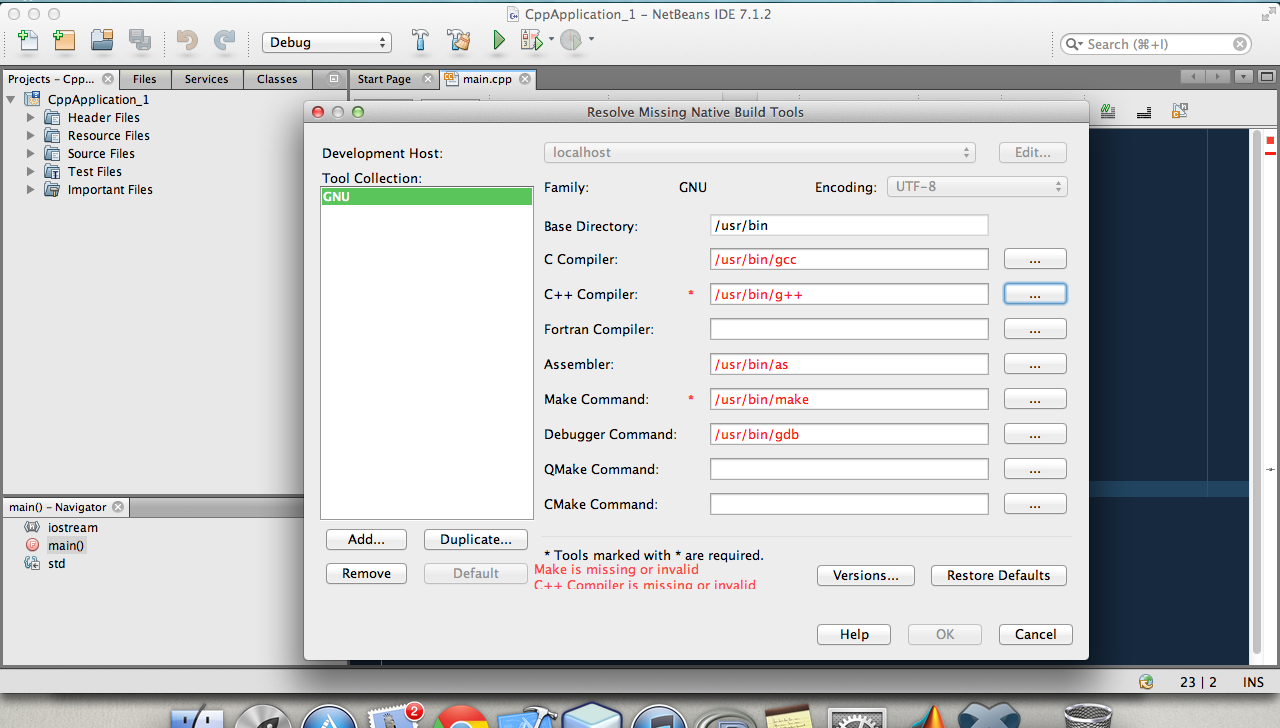
Task: Click the Save All toolbar icon
Action: [139, 41]
